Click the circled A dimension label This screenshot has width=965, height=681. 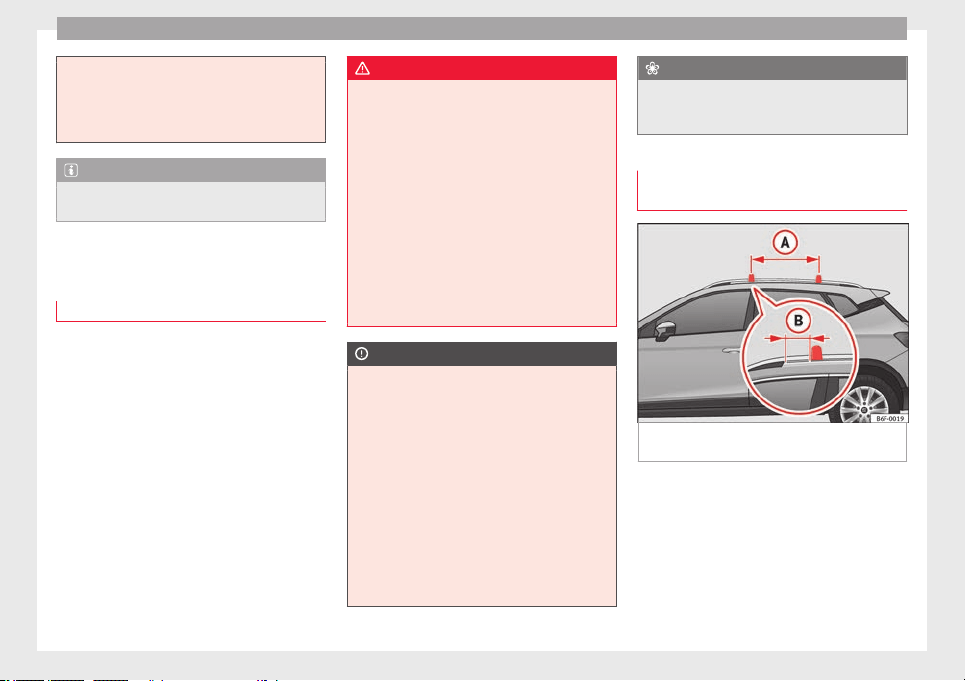785,242
